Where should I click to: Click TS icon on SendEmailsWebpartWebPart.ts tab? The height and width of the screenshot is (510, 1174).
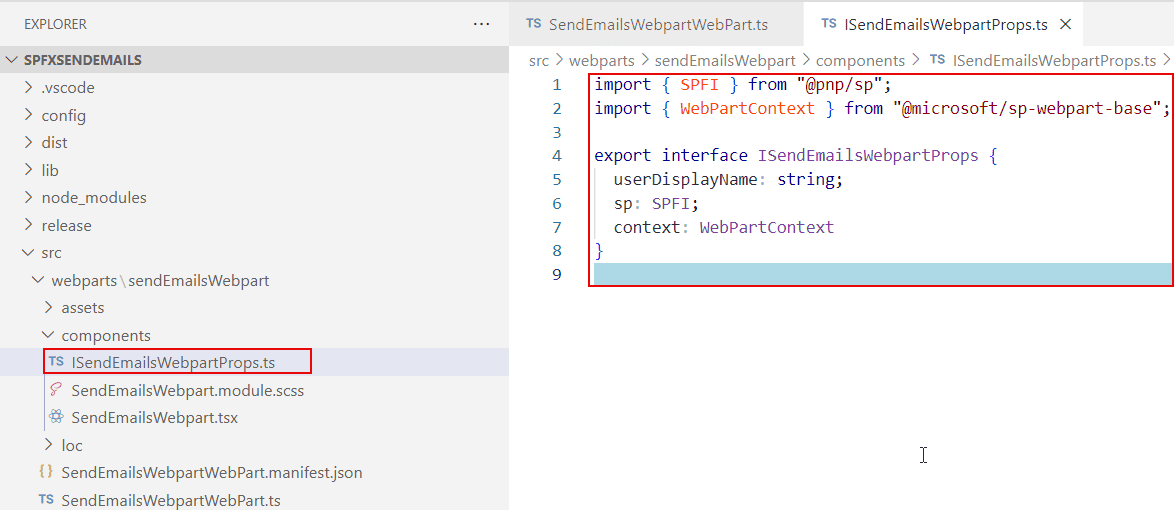tap(534, 23)
